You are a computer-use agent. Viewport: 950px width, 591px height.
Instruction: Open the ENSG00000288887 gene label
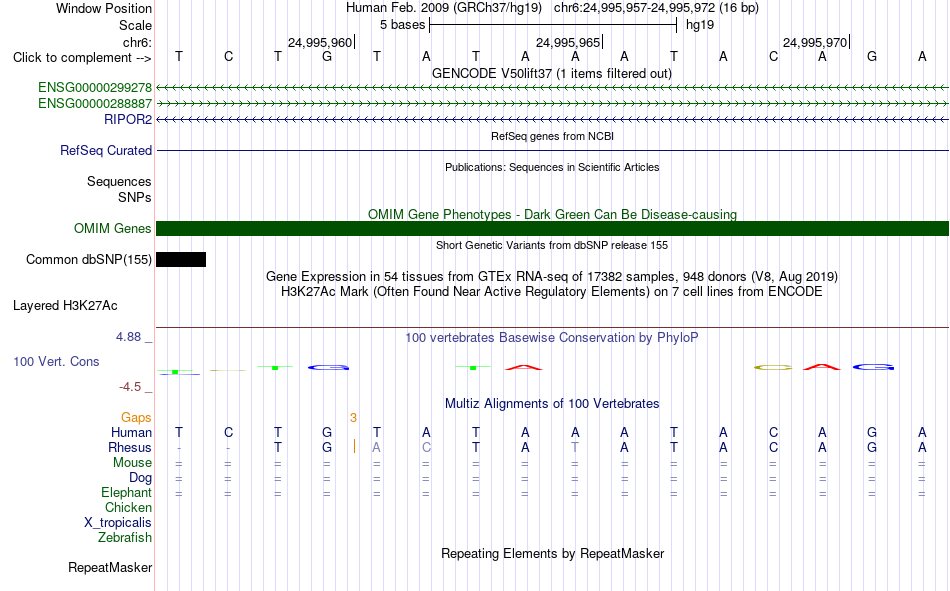95,104
